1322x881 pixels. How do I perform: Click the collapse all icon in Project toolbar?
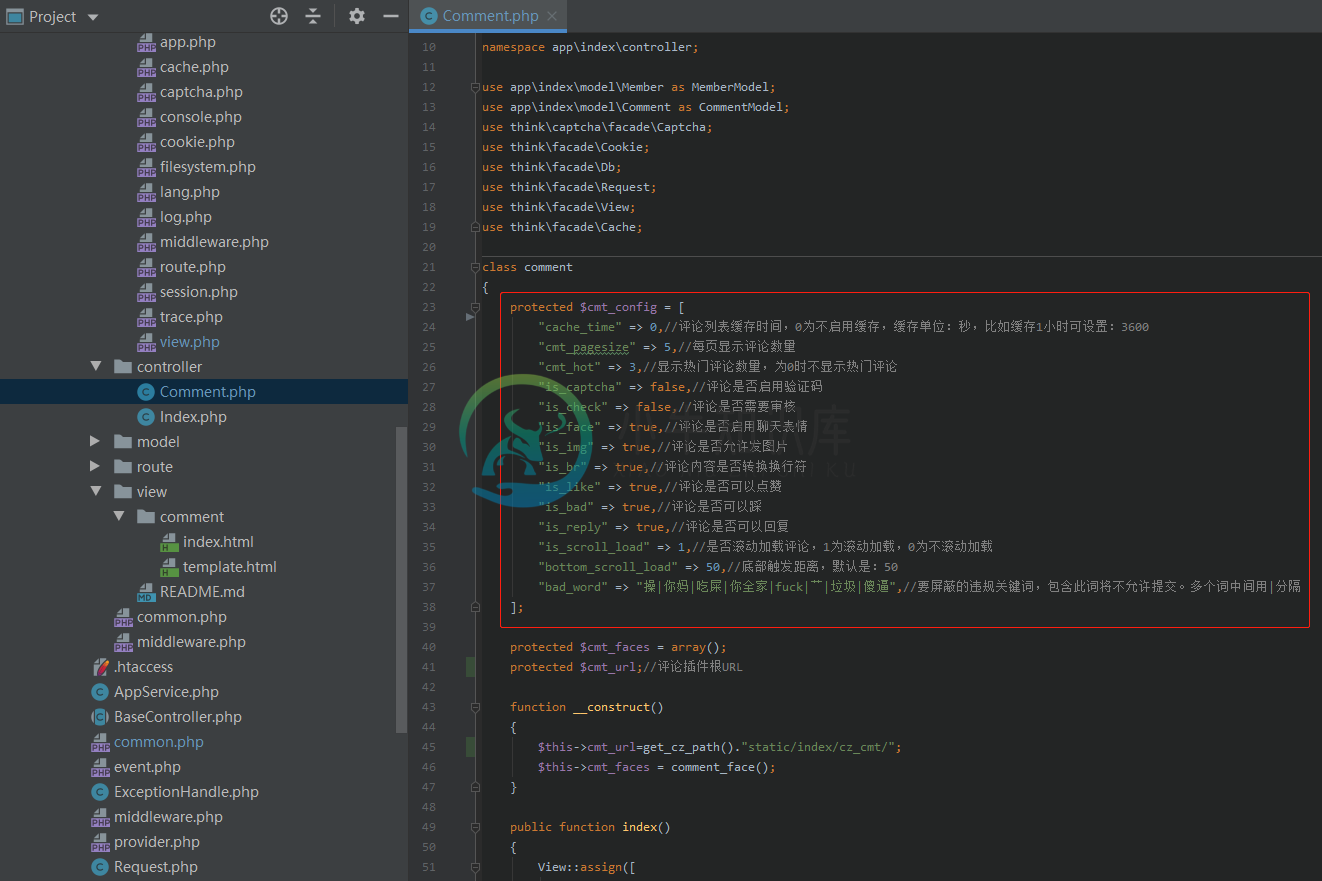click(313, 16)
